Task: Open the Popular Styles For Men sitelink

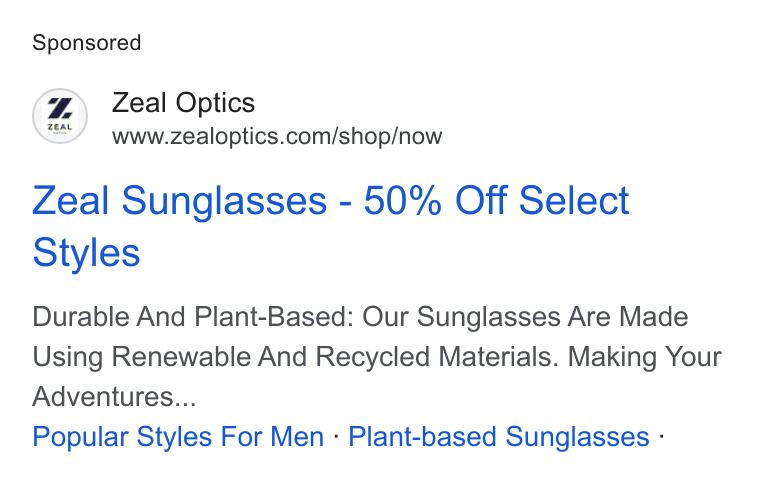Action: (x=178, y=436)
